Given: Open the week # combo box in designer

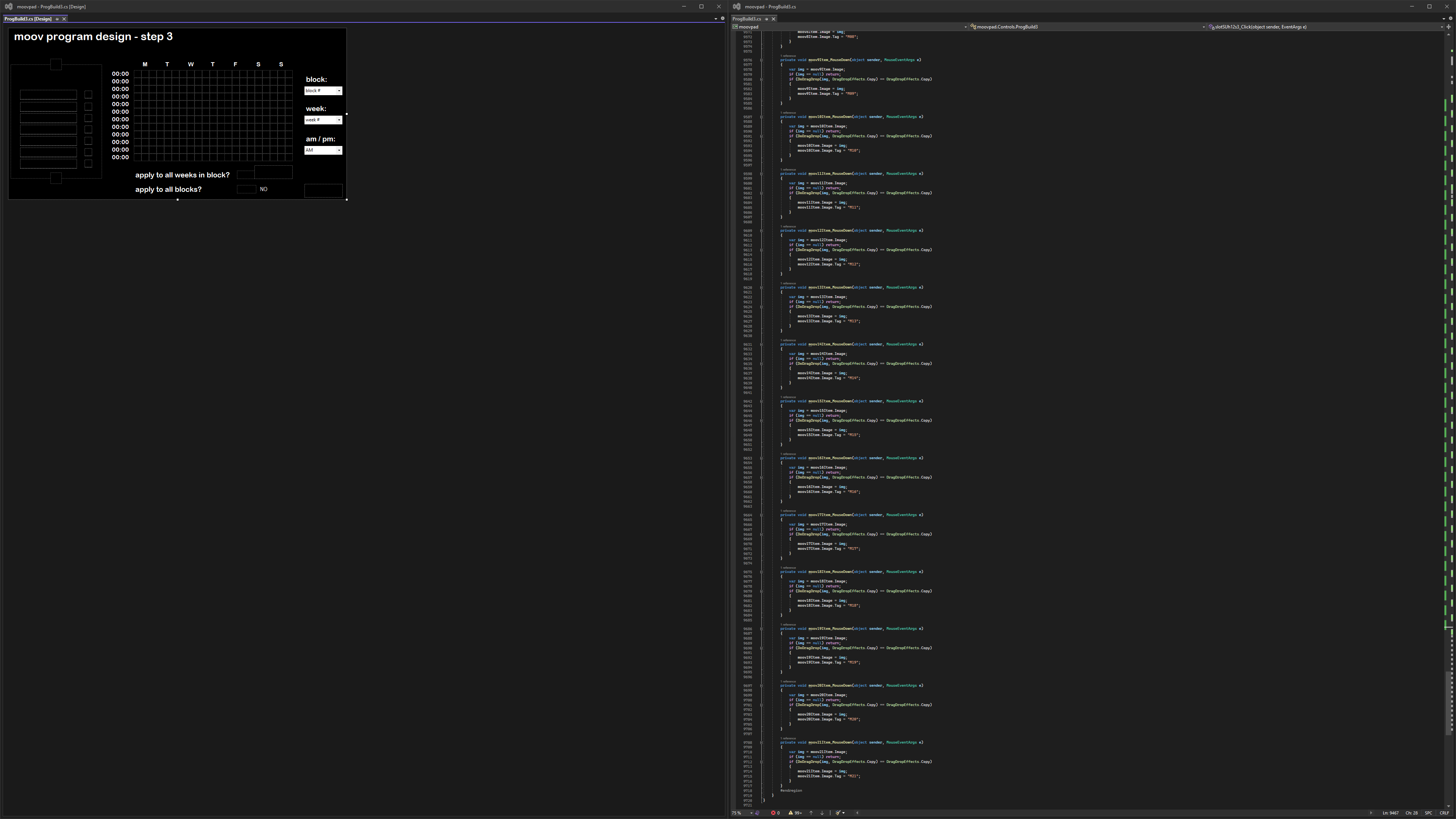Looking at the screenshot, I should 323,120.
